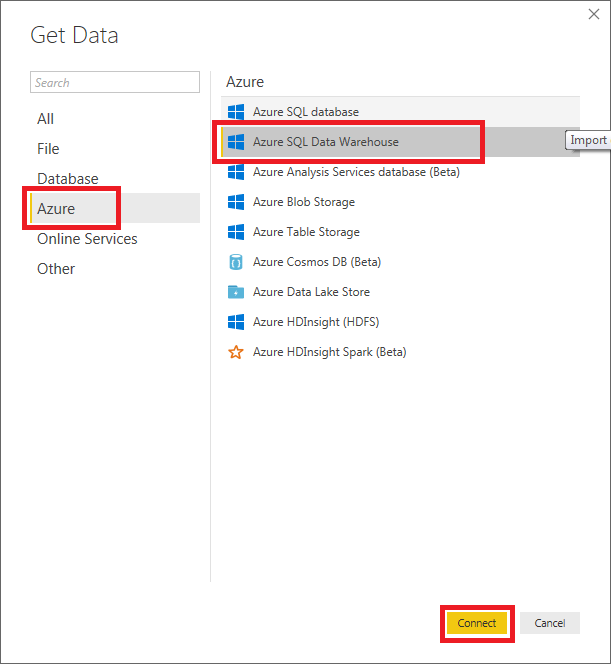Viewport: 611px width, 664px height.
Task: Click the Azure Table Storage icon
Action: 236,232
